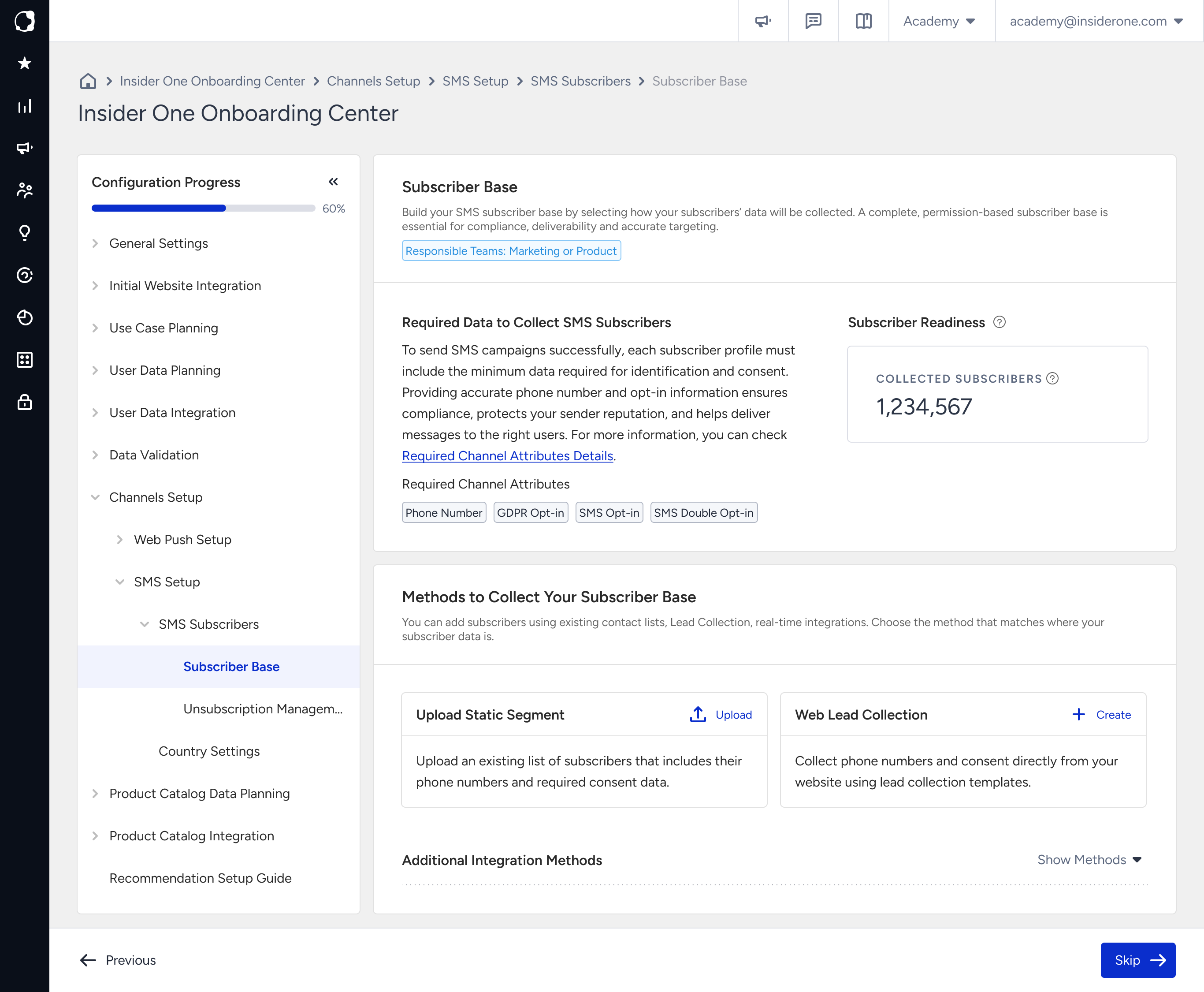This screenshot has height=992, width=1204.
Task: Click the left arrow beside Previous
Action: tap(88, 960)
